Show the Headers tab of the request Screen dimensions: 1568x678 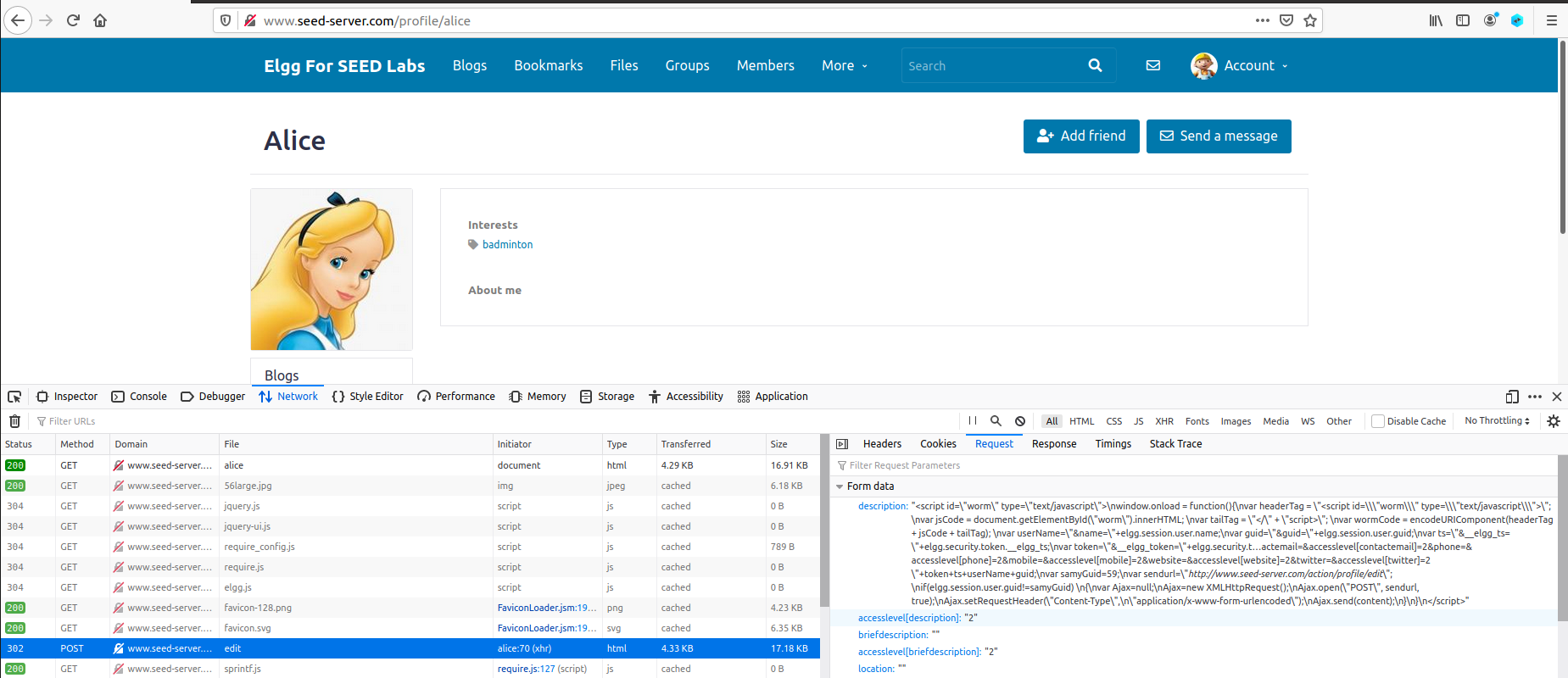pyautogui.click(x=882, y=444)
